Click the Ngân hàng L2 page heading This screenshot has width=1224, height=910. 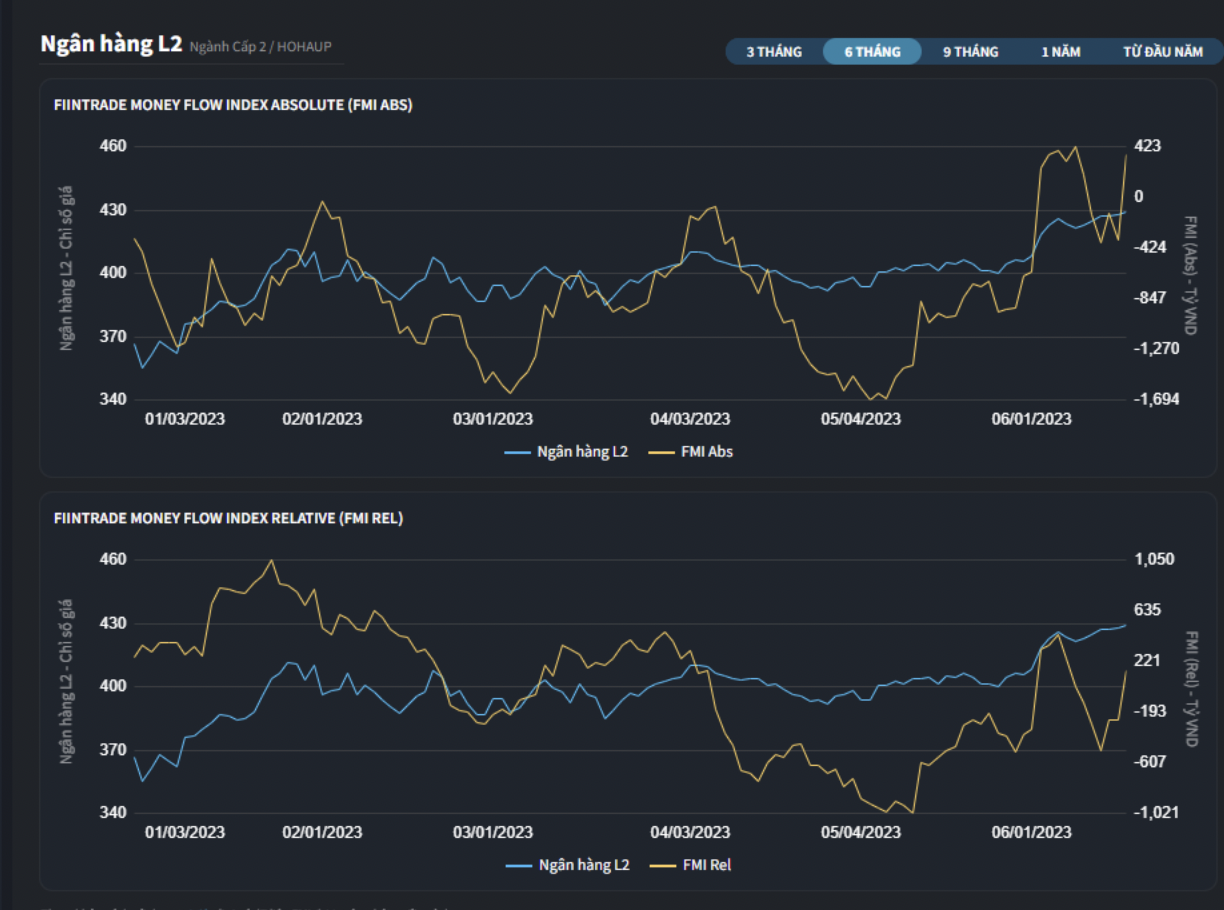pos(111,44)
